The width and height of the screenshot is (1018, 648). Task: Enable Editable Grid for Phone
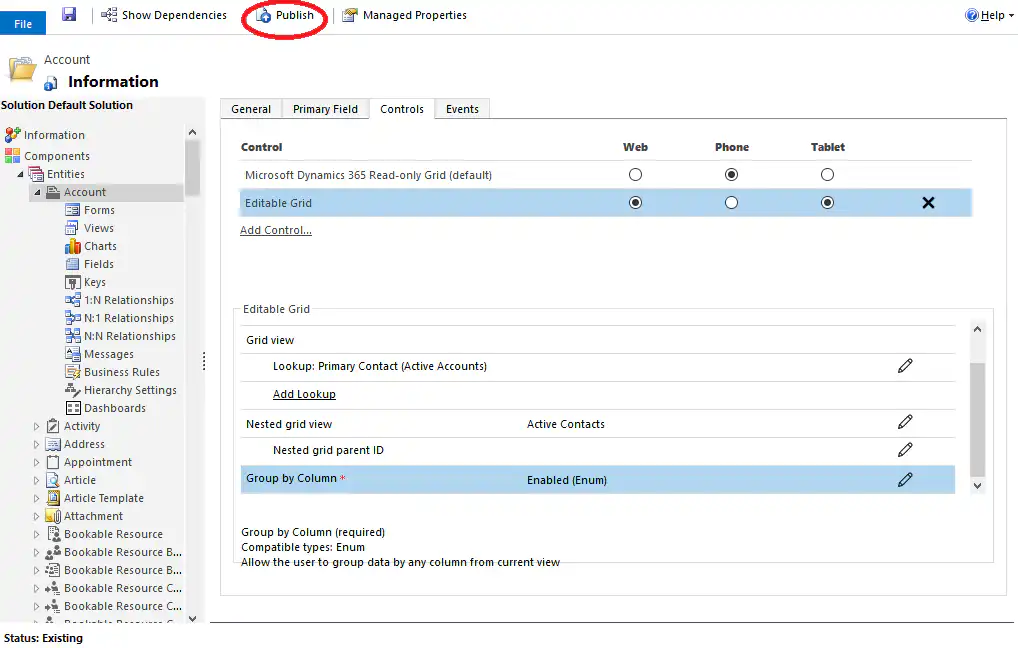coord(731,202)
